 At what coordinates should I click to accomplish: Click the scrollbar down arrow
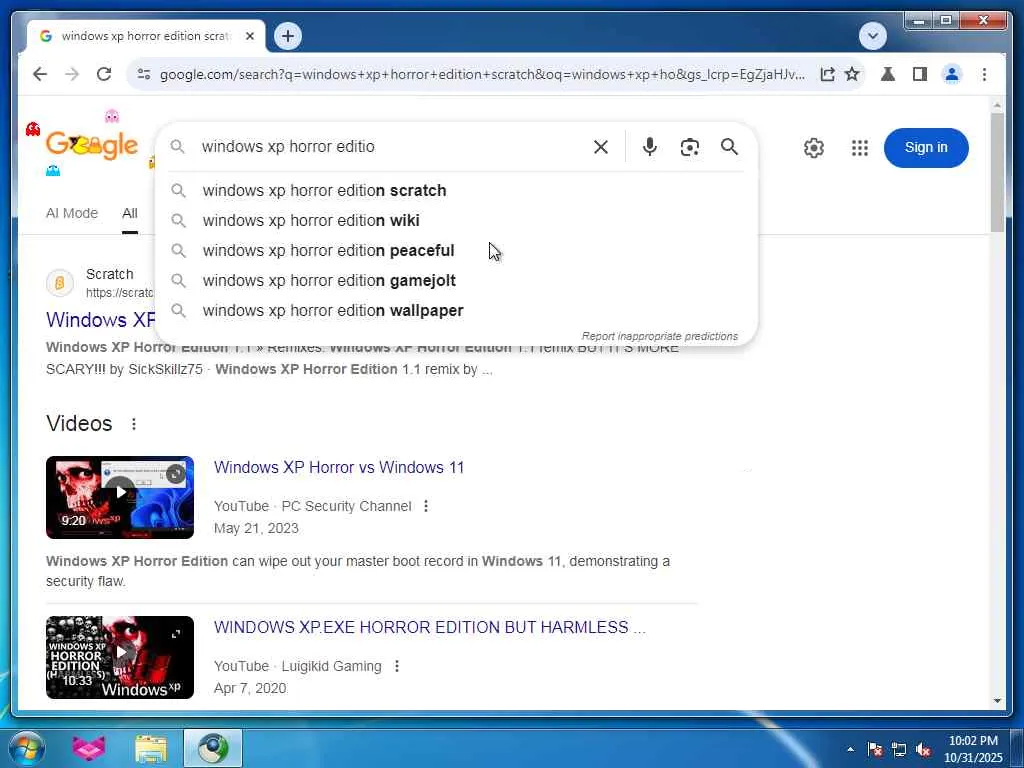point(997,701)
